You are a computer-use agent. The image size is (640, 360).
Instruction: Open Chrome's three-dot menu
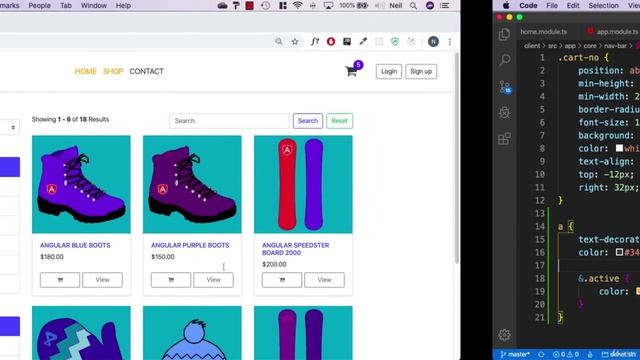coord(450,41)
